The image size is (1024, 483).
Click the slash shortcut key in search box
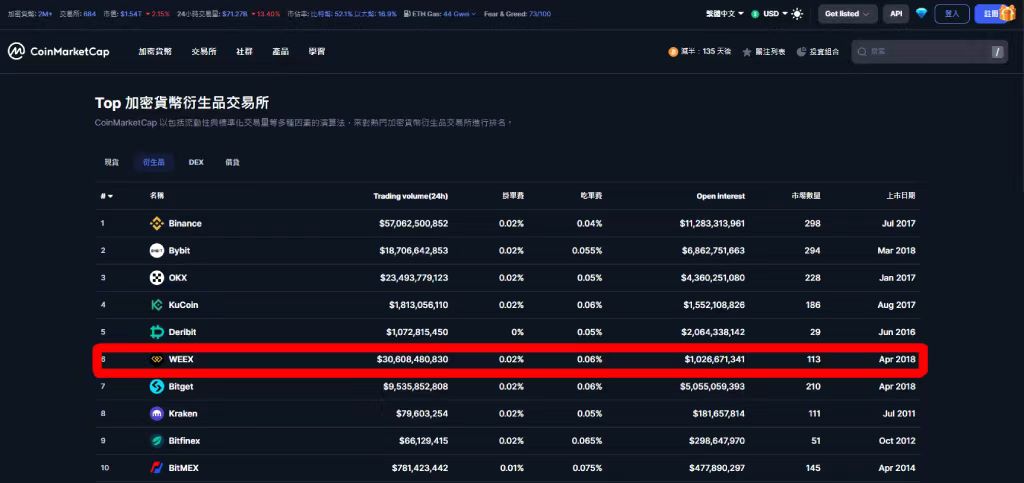pos(997,52)
